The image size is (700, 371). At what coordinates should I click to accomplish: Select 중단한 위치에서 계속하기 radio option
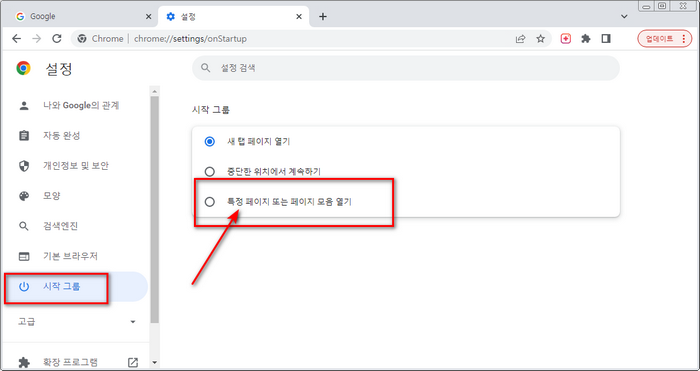click(x=209, y=171)
